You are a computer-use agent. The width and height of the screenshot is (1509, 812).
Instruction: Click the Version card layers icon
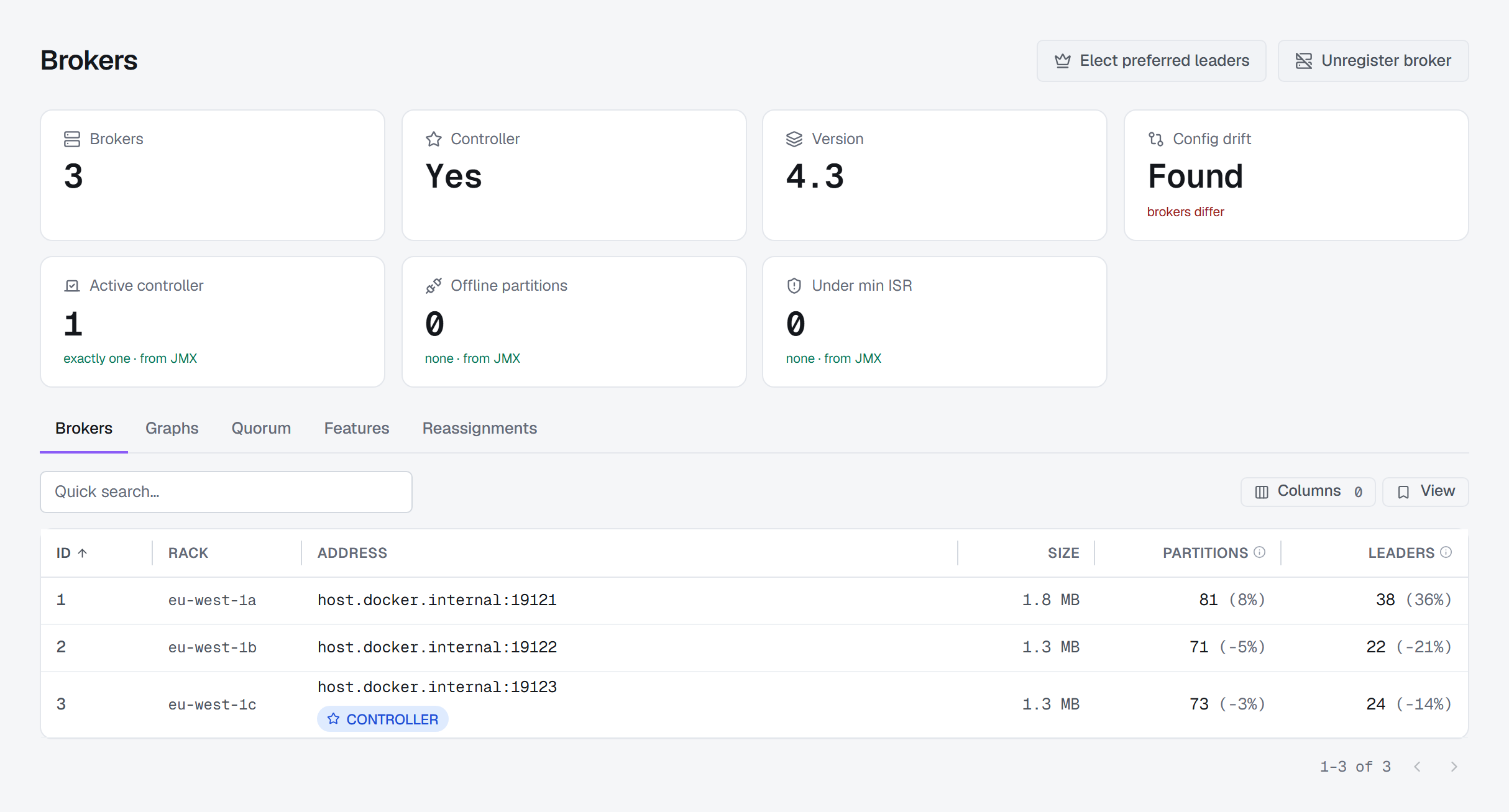(x=794, y=139)
